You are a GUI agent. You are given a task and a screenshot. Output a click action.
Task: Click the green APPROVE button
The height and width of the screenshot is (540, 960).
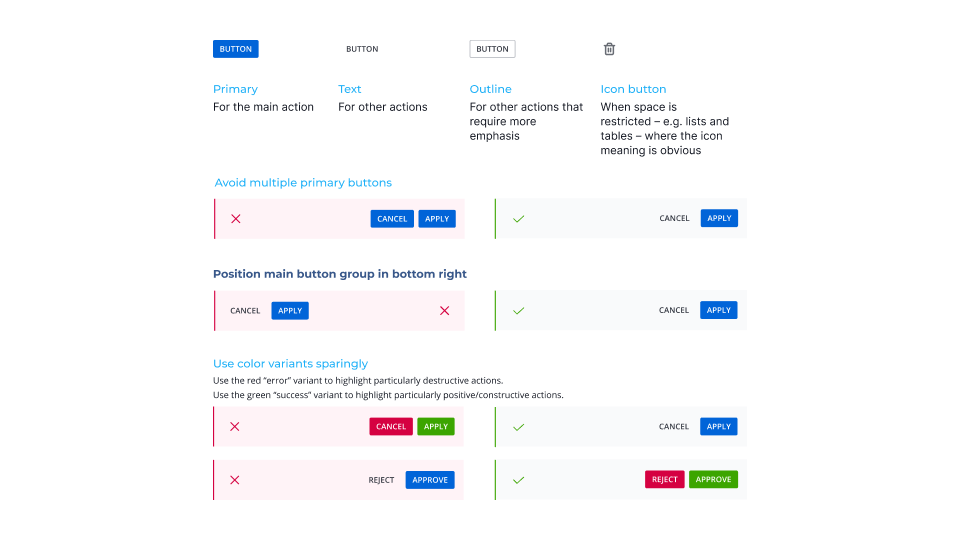pyautogui.click(x=713, y=479)
